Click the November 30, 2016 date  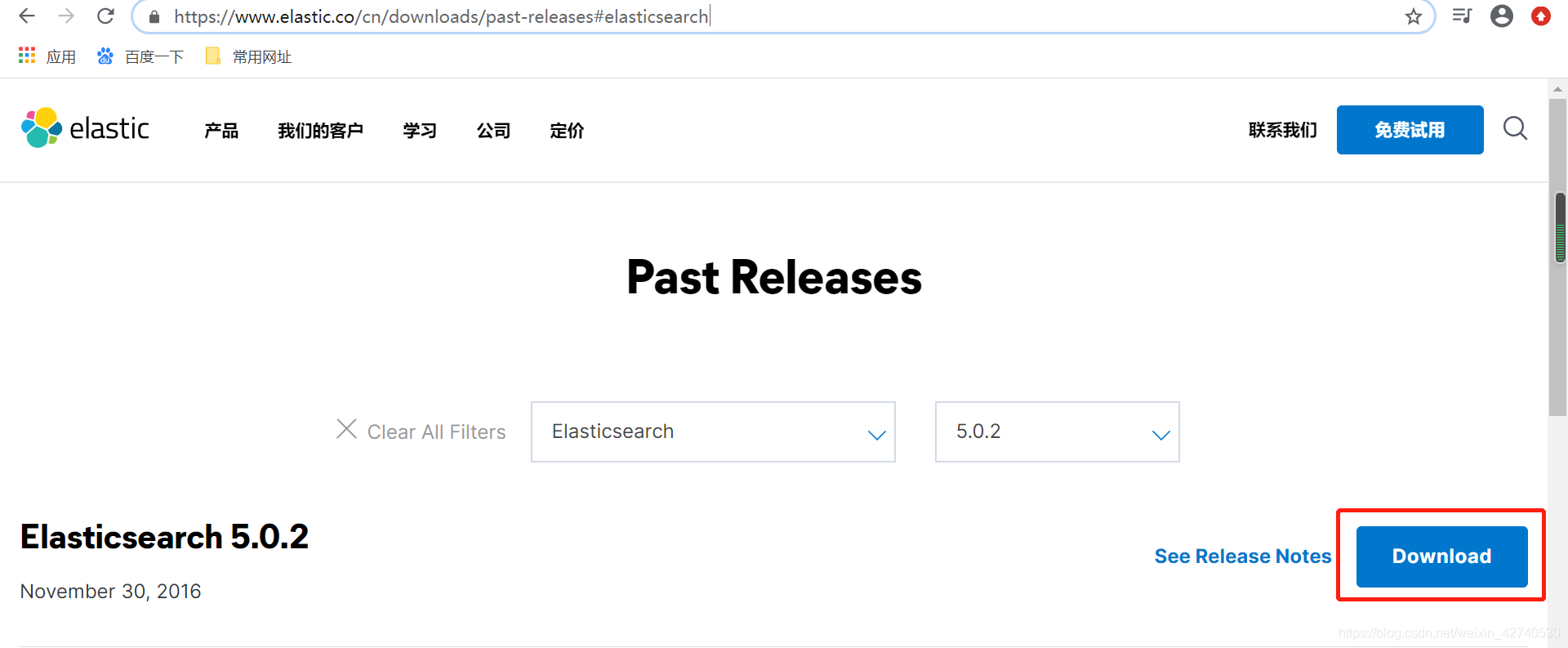coord(110,591)
